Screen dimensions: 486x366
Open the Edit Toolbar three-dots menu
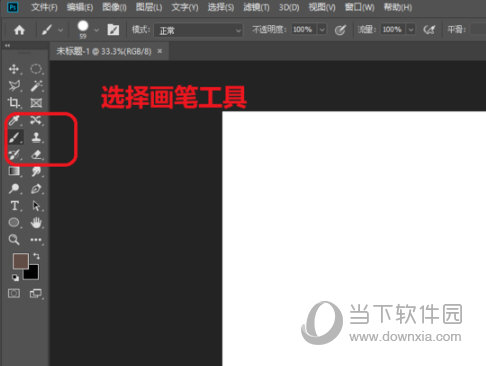coord(36,240)
